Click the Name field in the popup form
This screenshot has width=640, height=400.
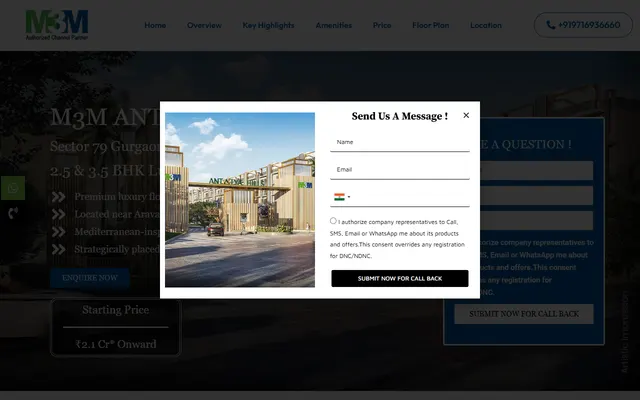pyautogui.click(x=400, y=142)
